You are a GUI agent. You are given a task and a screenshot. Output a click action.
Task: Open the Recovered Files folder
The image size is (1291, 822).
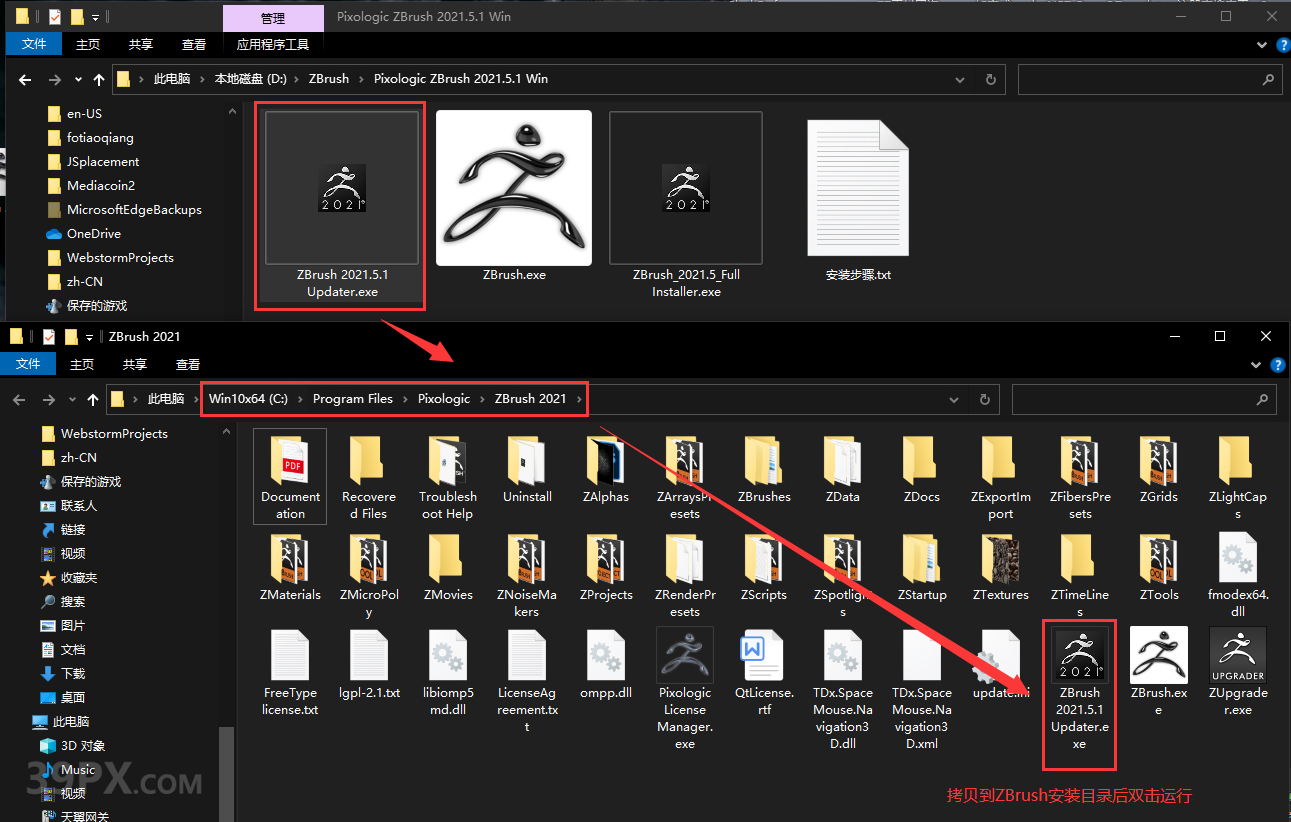point(368,480)
